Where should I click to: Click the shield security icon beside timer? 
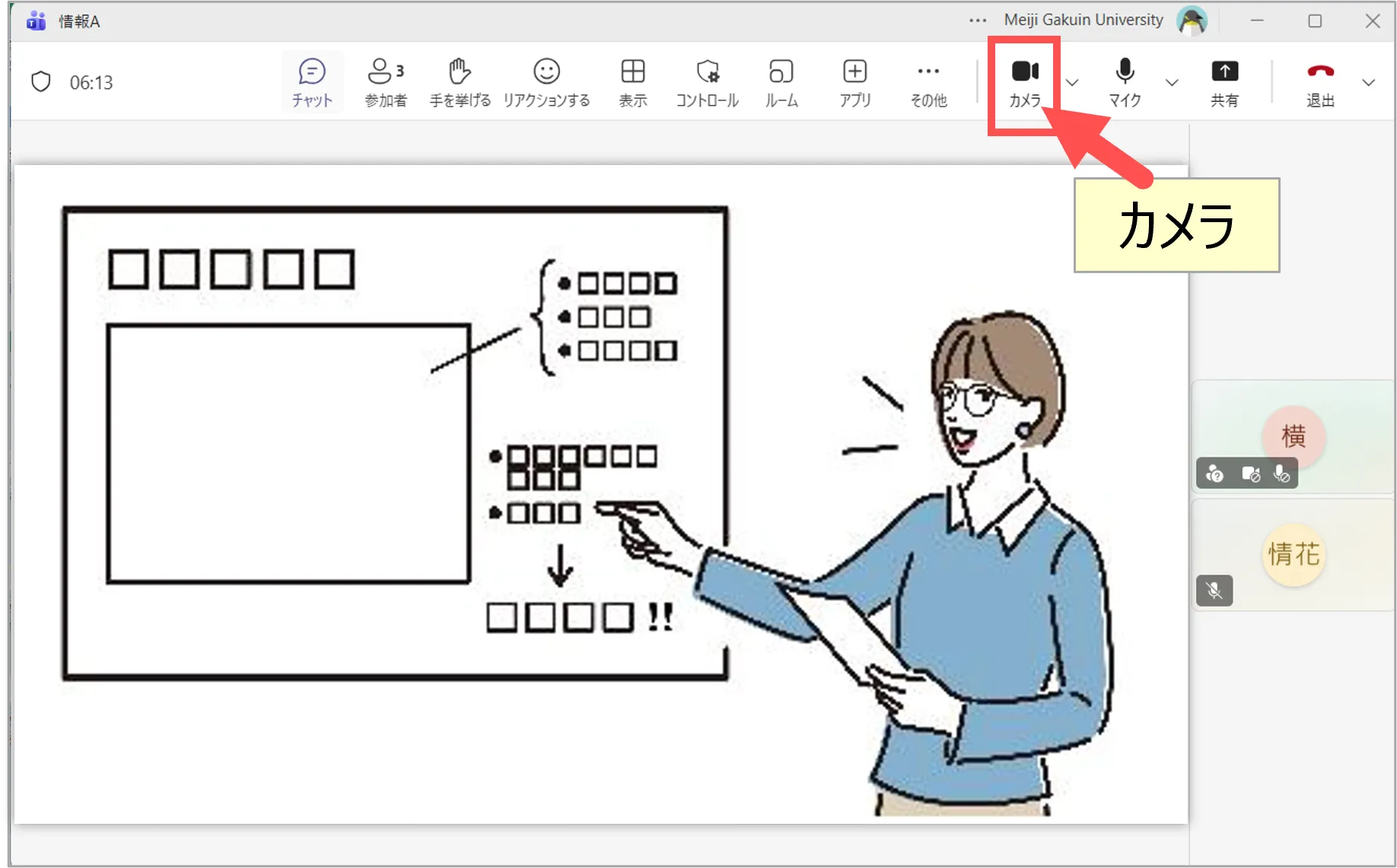41,82
